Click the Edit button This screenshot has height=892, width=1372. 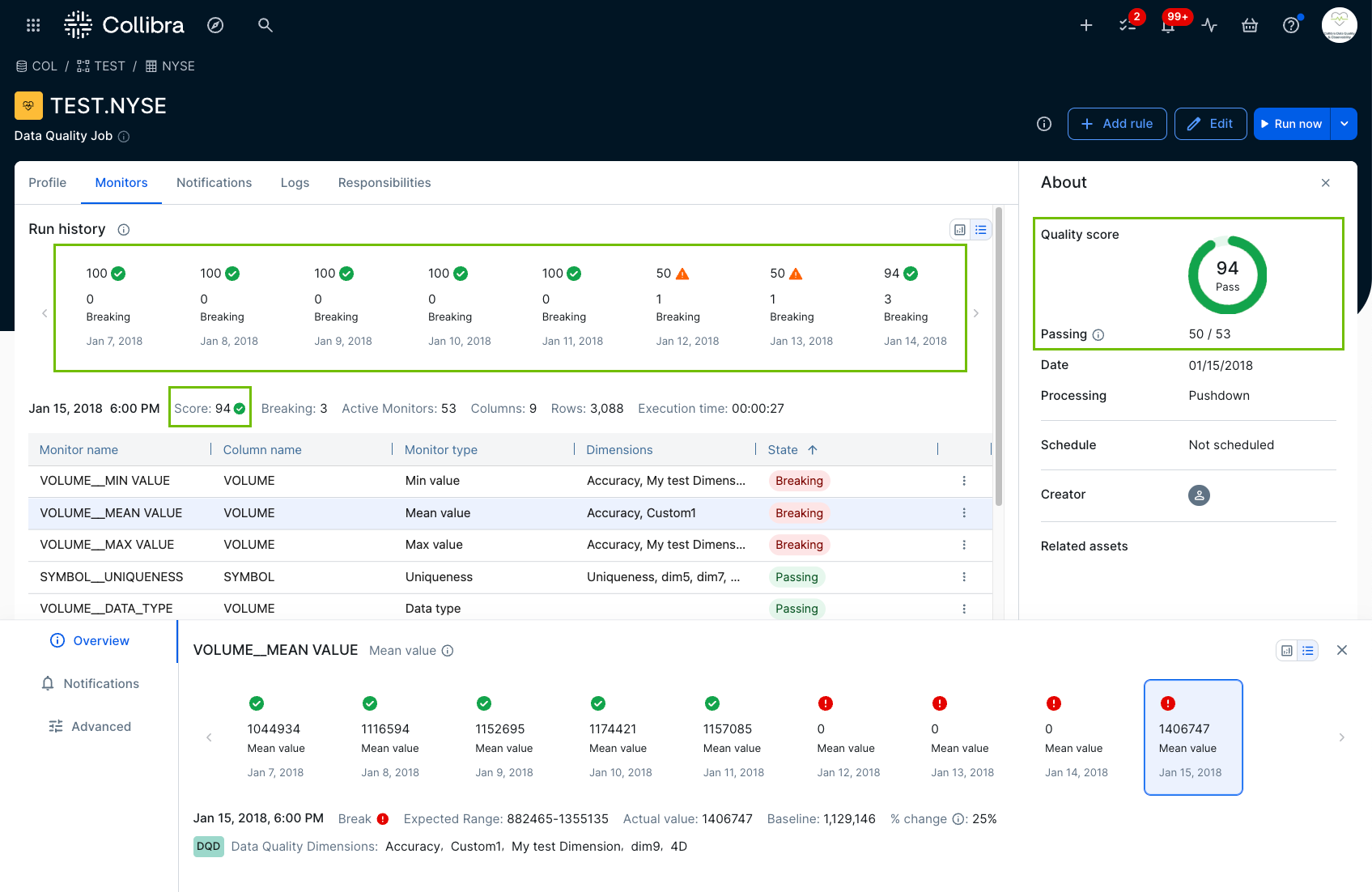[x=1210, y=124]
